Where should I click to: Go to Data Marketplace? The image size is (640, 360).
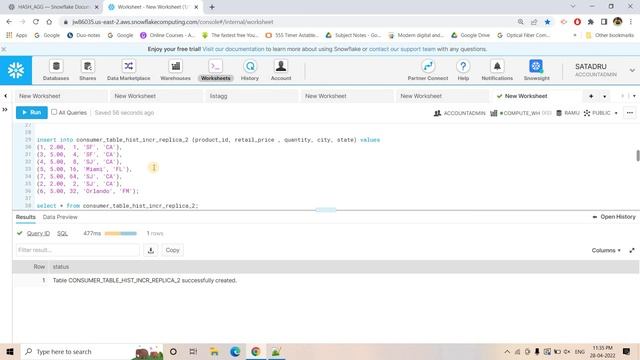(x=129, y=70)
